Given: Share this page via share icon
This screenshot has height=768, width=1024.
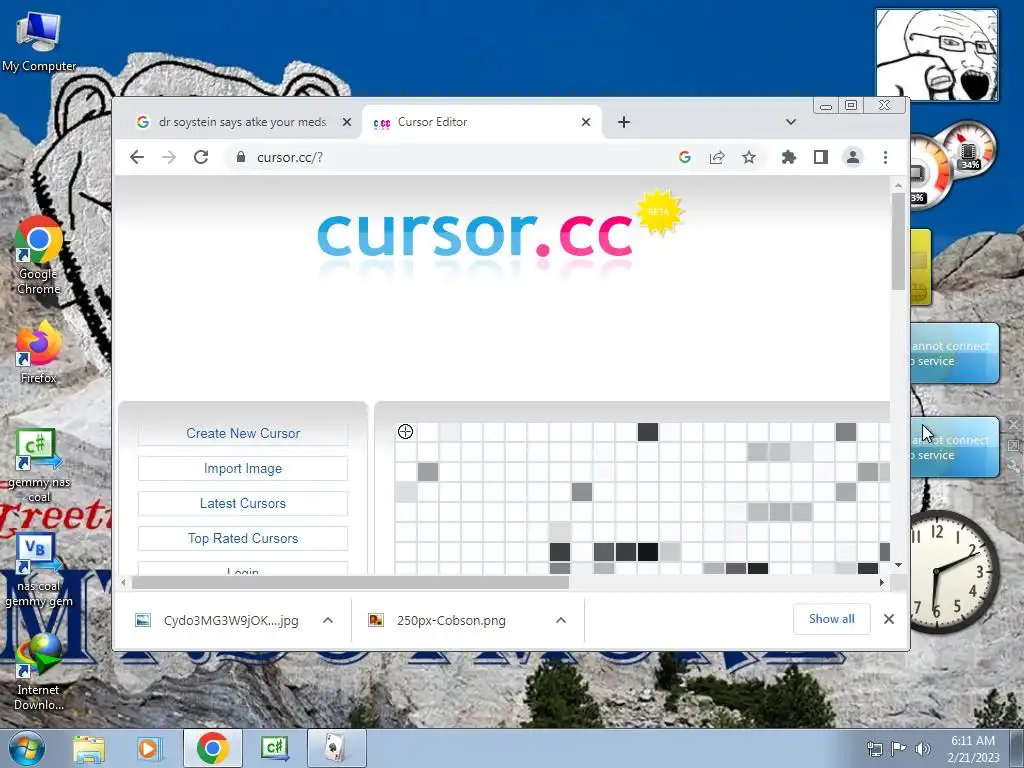Looking at the screenshot, I should click(x=717, y=157).
